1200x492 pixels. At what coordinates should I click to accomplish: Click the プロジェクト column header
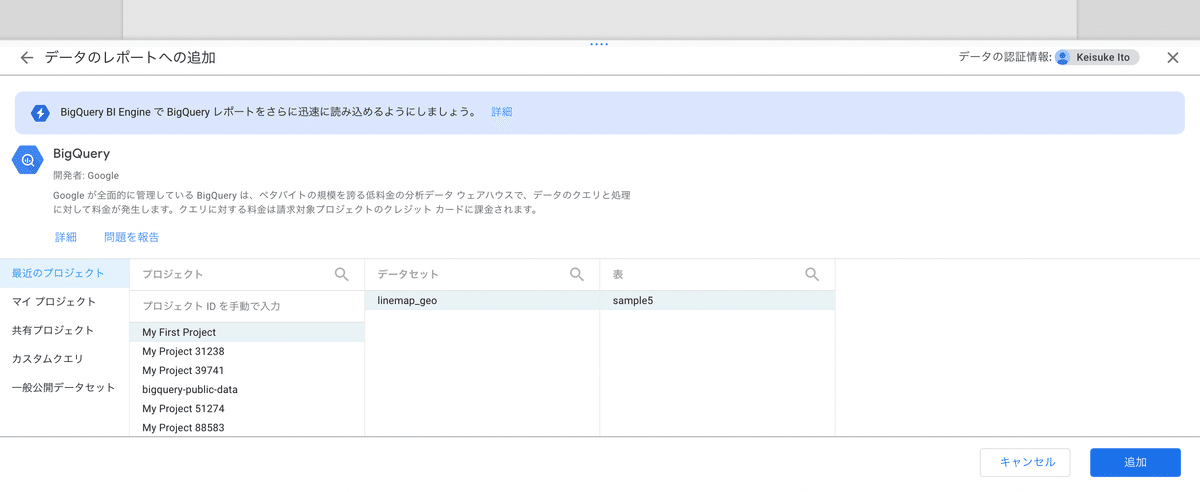coord(172,274)
